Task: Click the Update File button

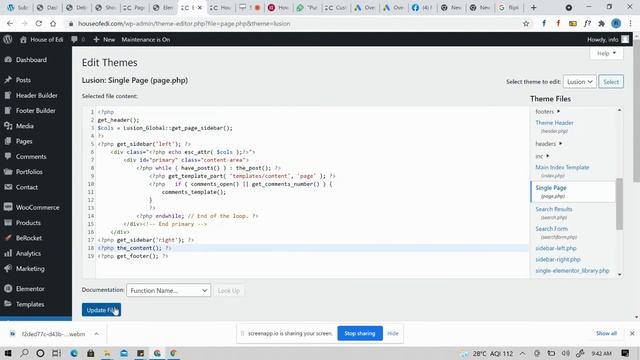Action: point(101,310)
